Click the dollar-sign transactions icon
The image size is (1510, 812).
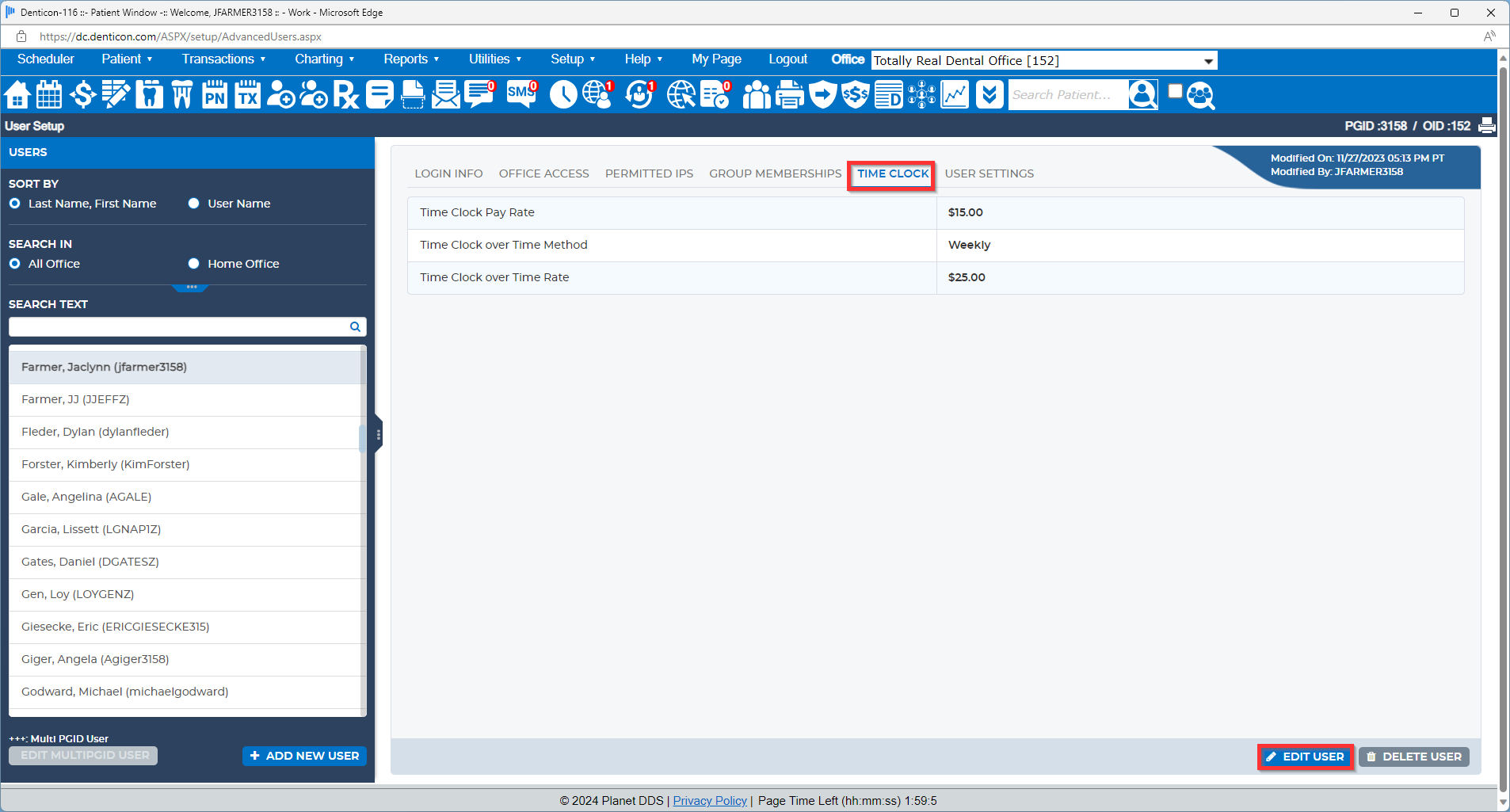point(82,95)
